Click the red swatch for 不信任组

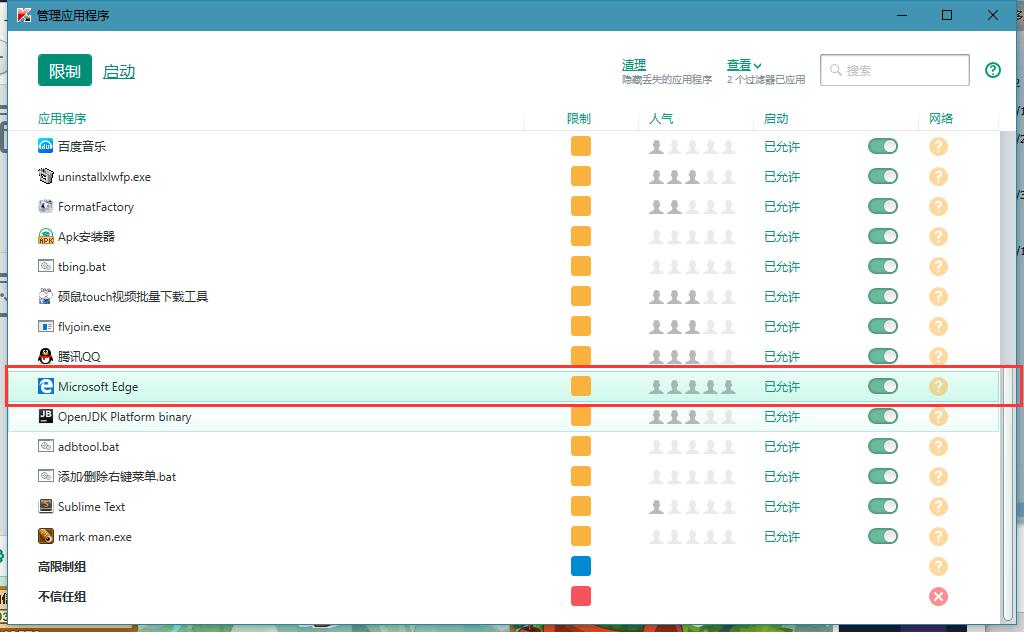581,597
